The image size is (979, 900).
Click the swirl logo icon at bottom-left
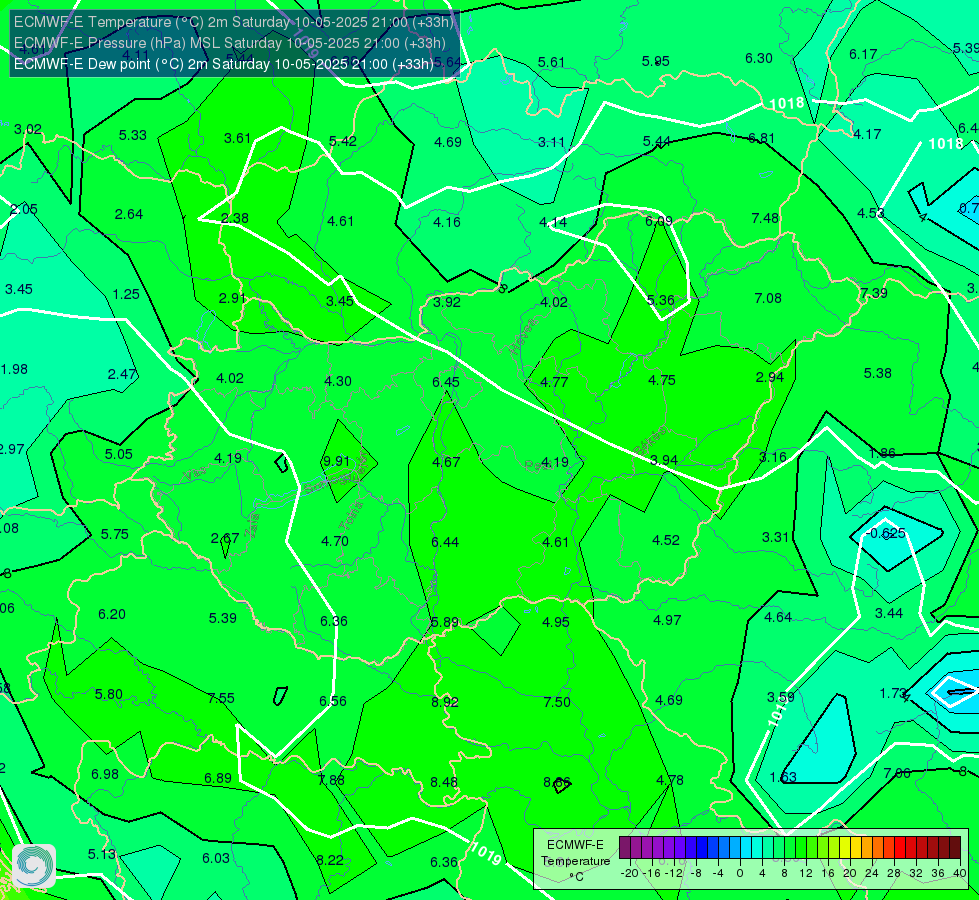34,866
